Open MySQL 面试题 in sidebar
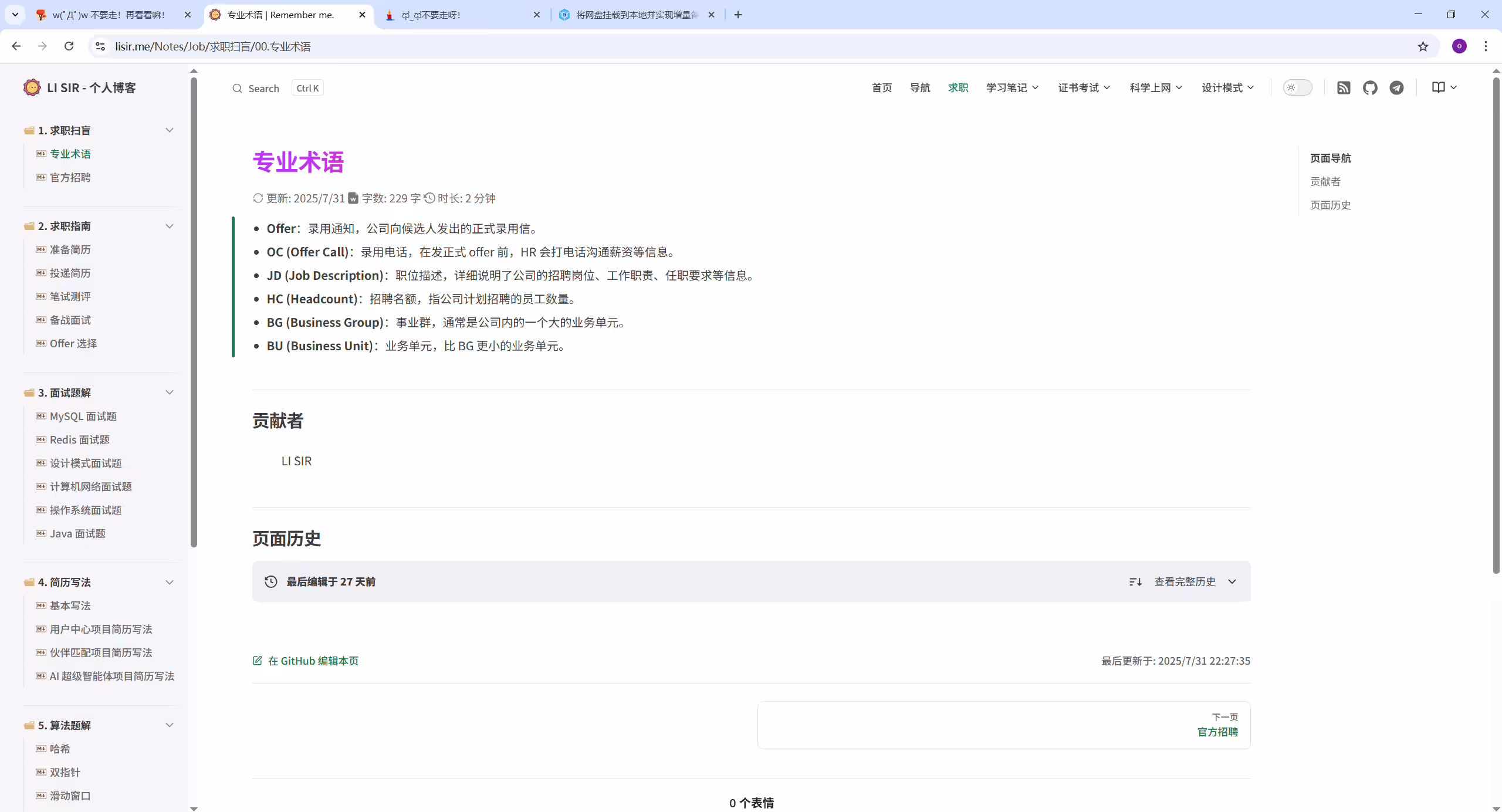This screenshot has width=1502, height=812. tap(83, 417)
